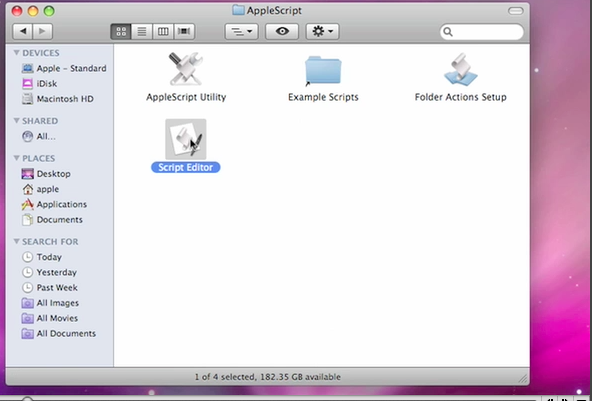
Task: Open the AppleScript Utility icon
Action: click(186, 69)
